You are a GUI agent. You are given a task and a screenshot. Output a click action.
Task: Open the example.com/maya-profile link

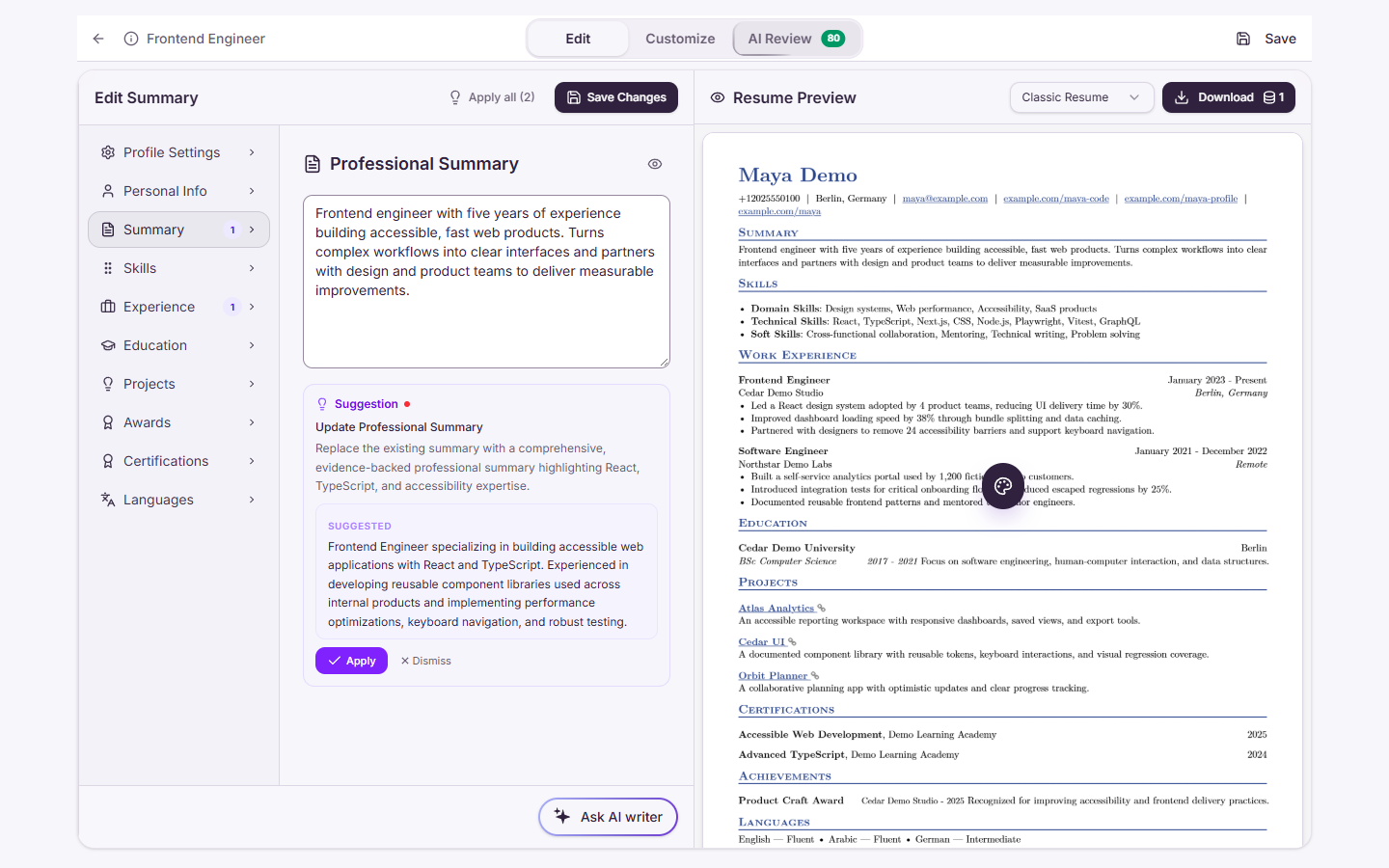pos(1181,199)
